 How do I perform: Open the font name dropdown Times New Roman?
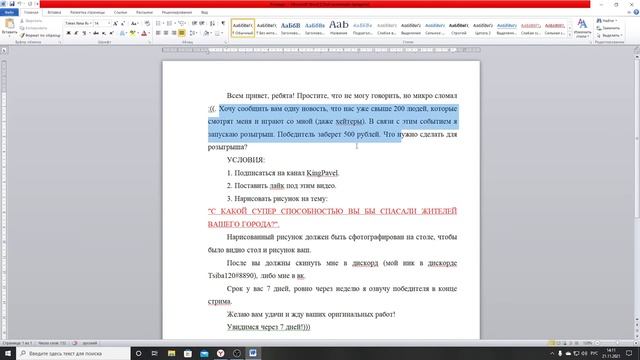point(91,24)
